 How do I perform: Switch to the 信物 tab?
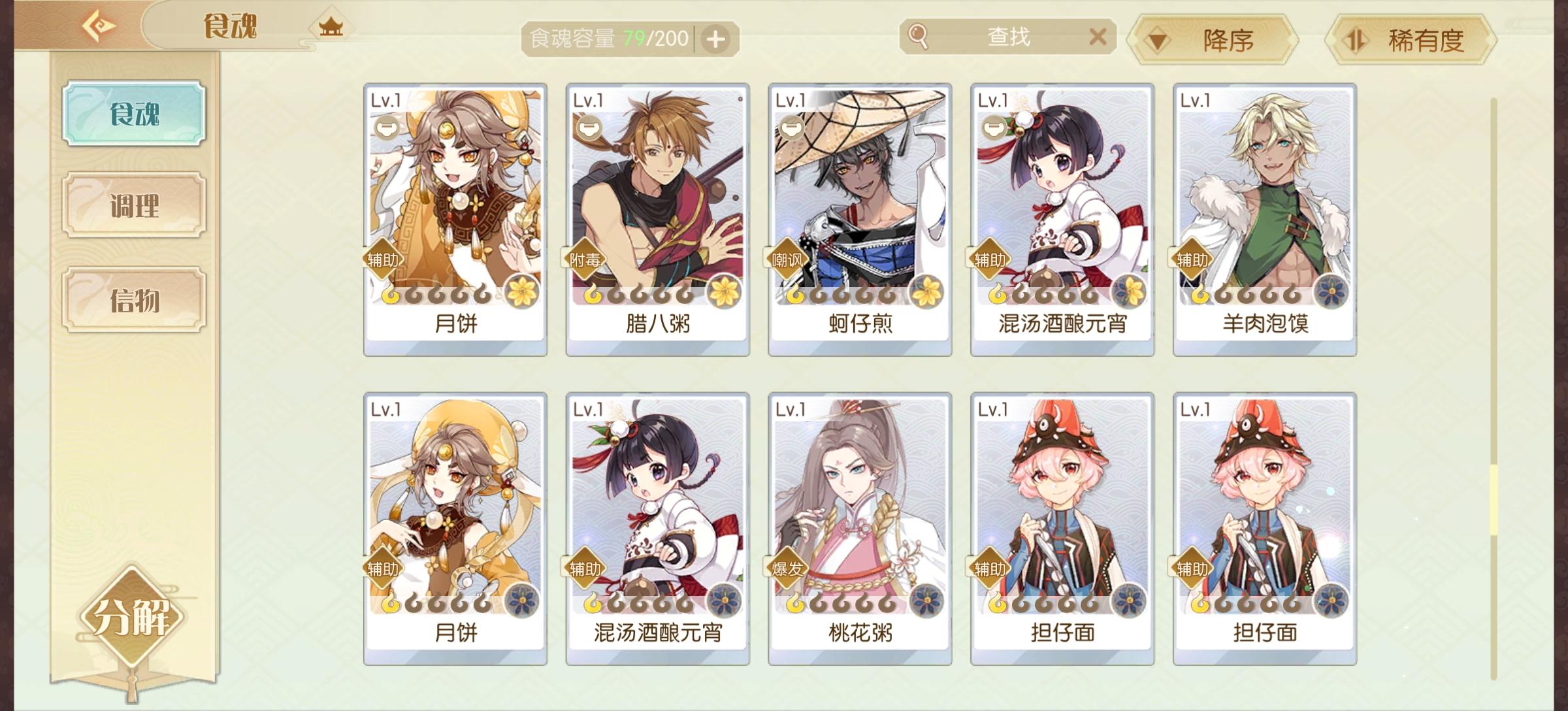click(135, 301)
